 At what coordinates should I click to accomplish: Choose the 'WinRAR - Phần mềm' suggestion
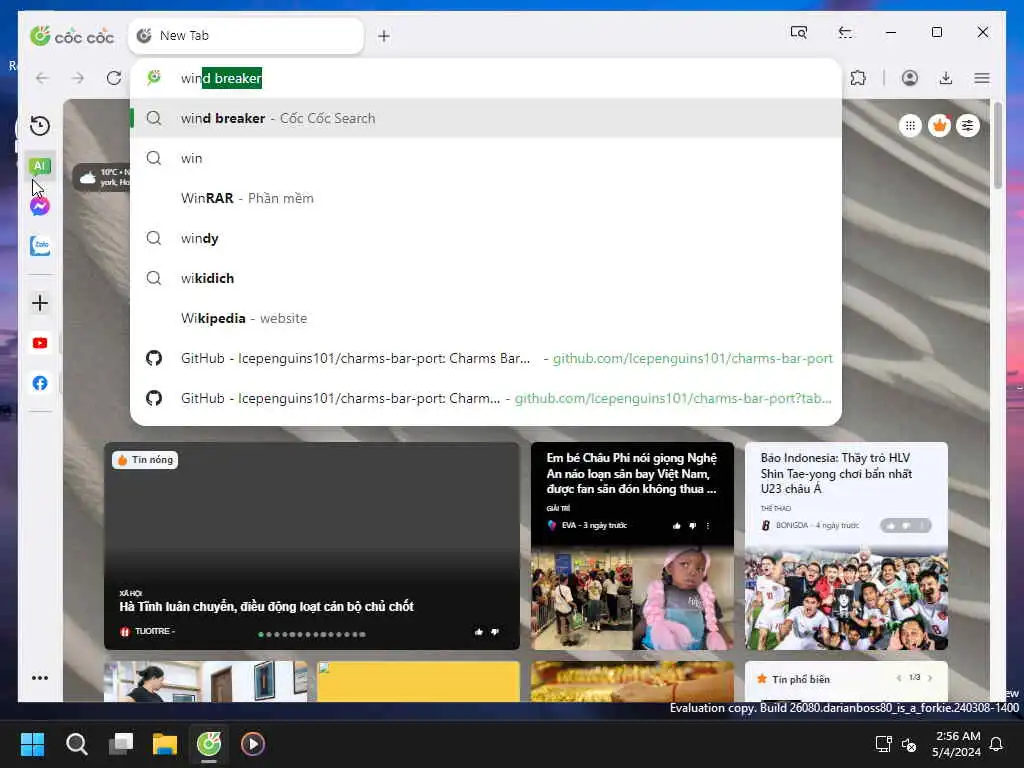(x=486, y=198)
